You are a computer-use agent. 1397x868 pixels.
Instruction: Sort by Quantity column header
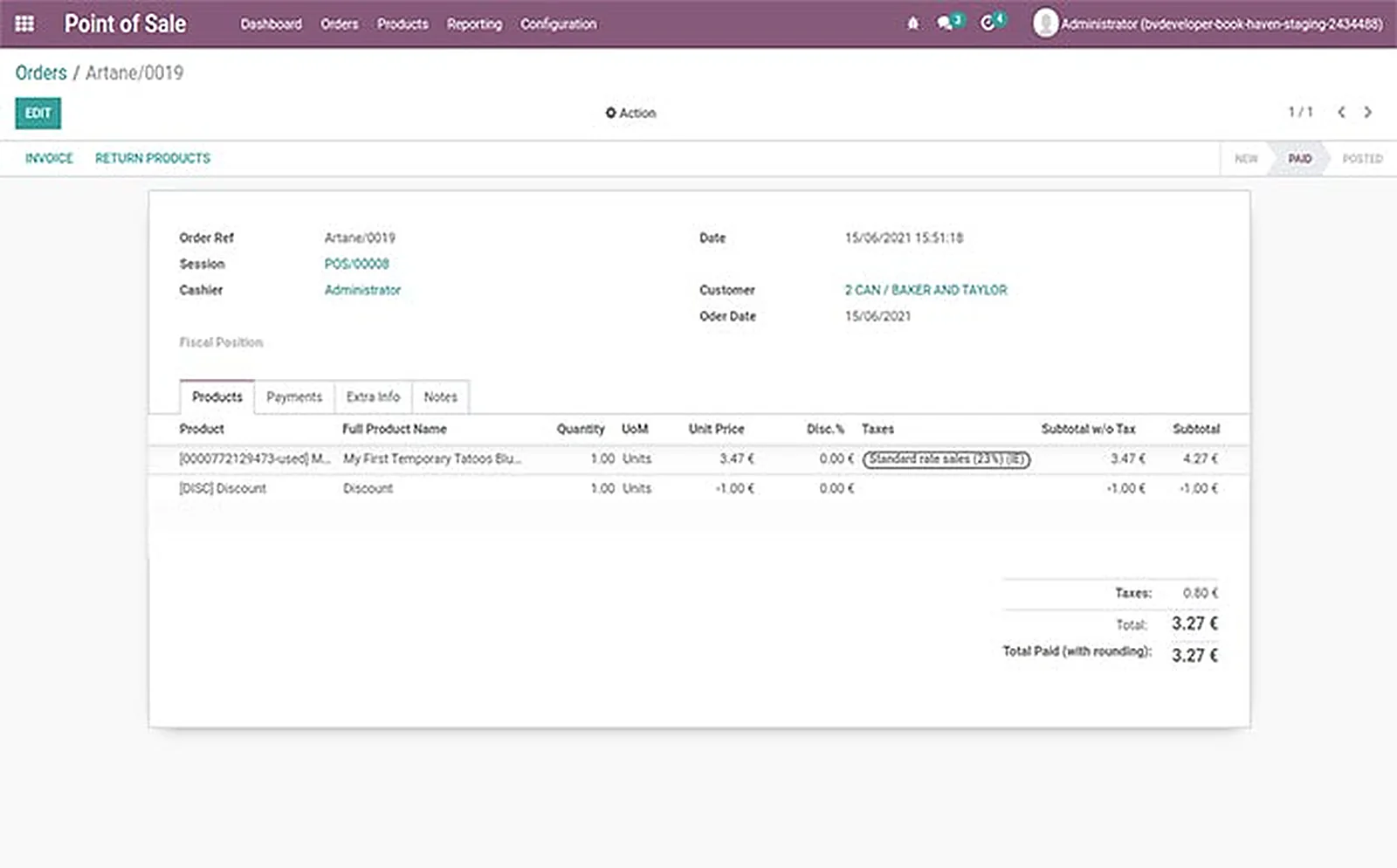[581, 429]
